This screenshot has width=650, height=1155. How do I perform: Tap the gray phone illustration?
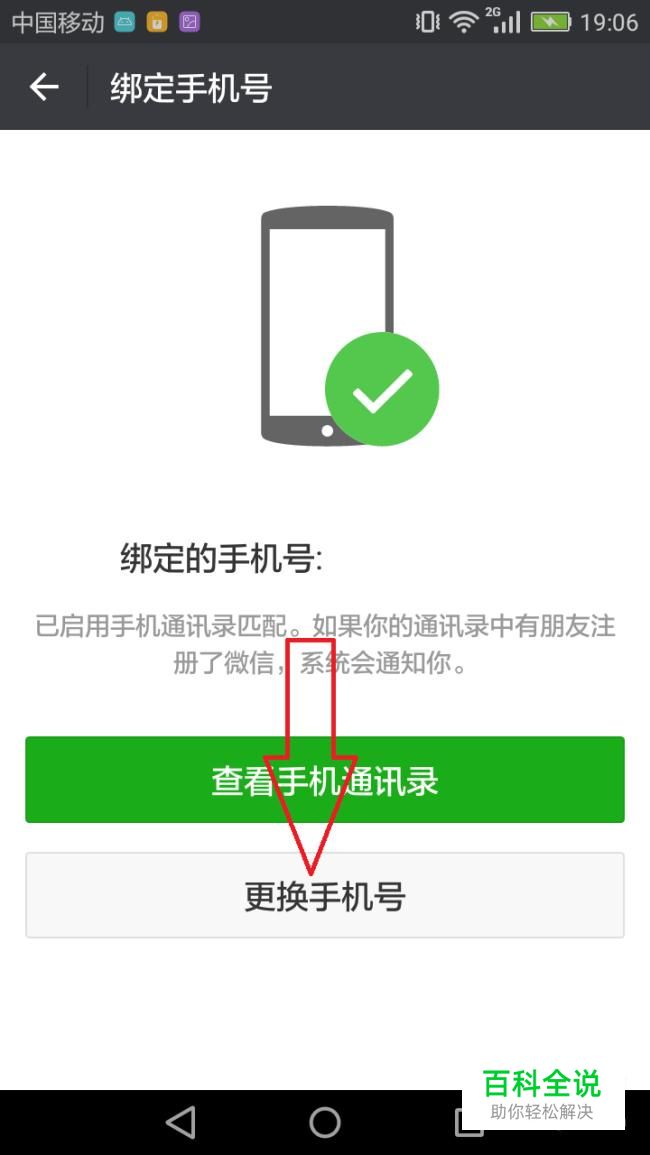327,326
